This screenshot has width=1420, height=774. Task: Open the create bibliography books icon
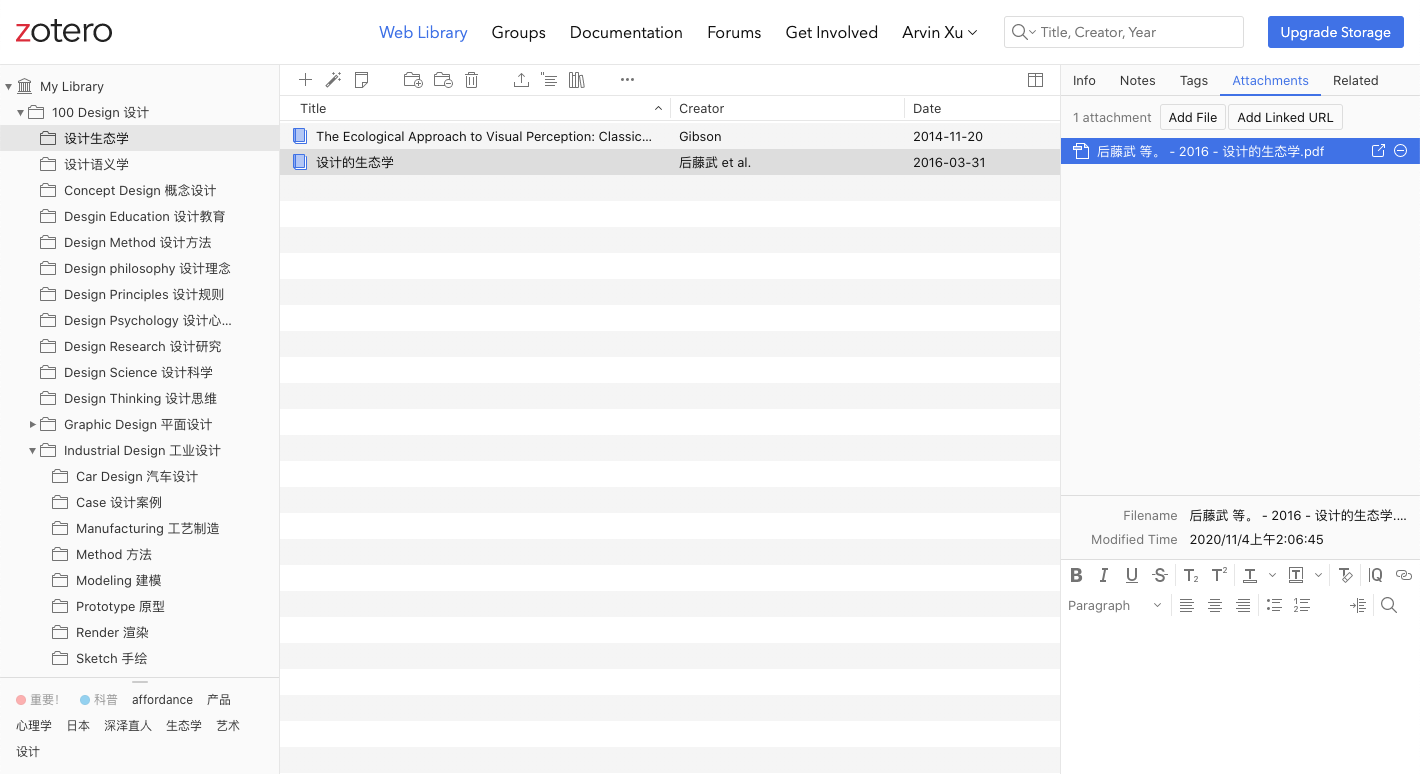coord(577,80)
